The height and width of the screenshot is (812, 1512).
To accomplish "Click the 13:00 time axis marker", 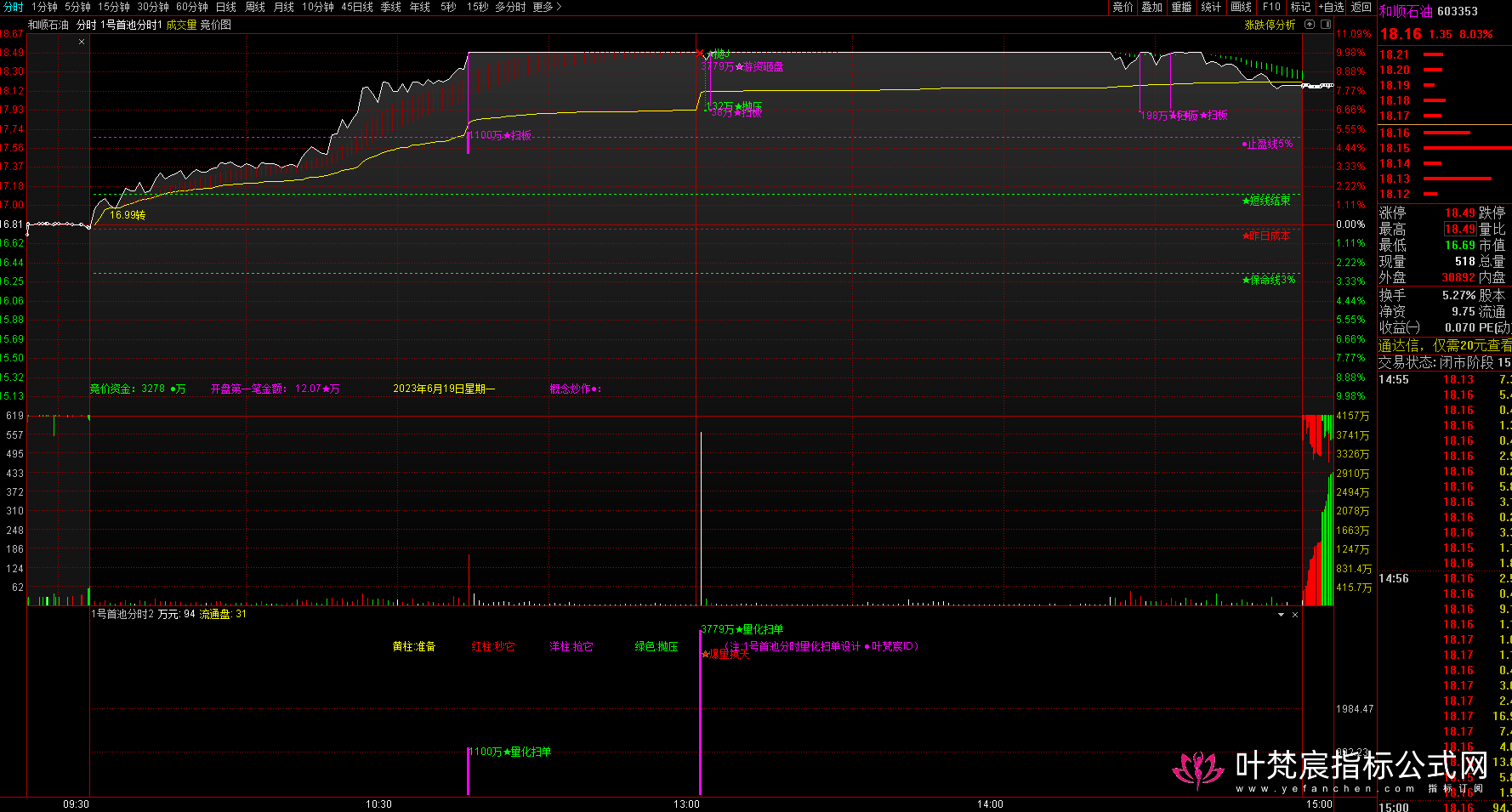I will (x=687, y=804).
